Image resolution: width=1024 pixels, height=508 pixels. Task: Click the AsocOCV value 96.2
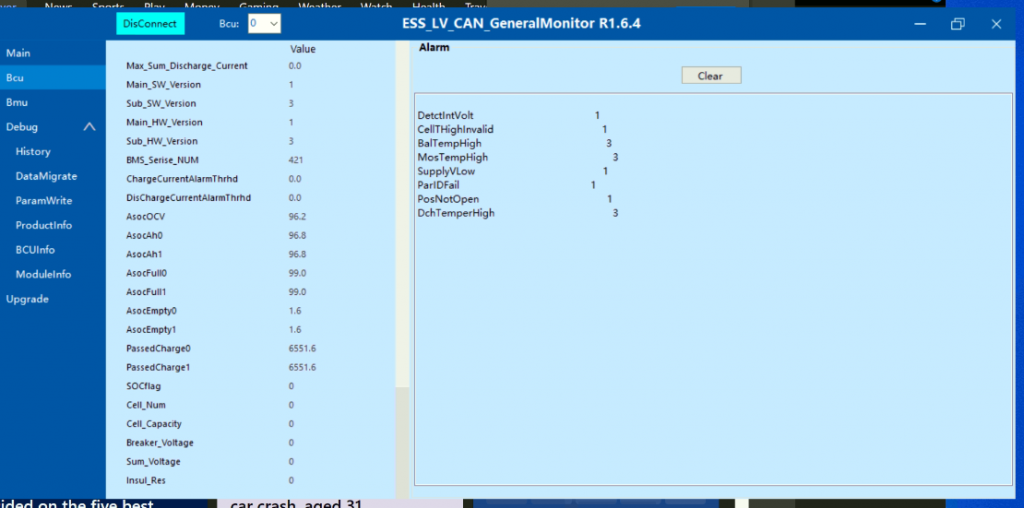(297, 217)
